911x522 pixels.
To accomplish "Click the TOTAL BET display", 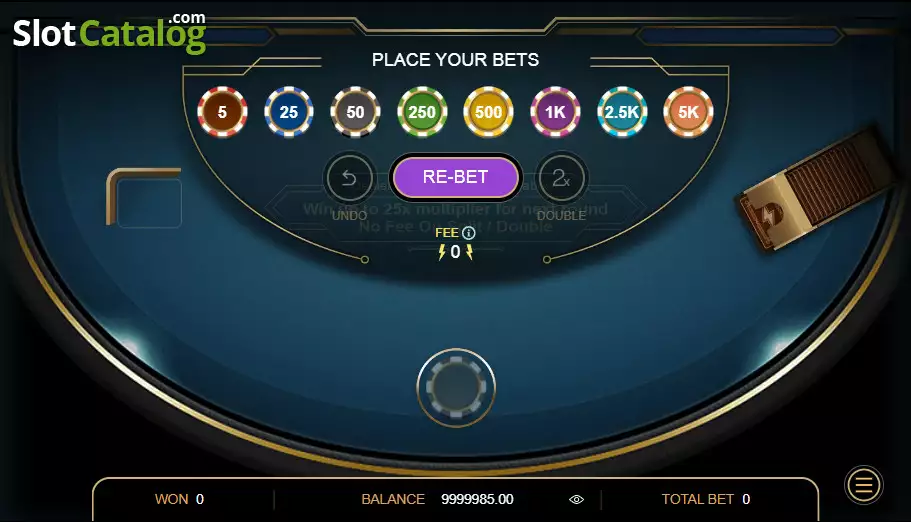I will tap(706, 499).
